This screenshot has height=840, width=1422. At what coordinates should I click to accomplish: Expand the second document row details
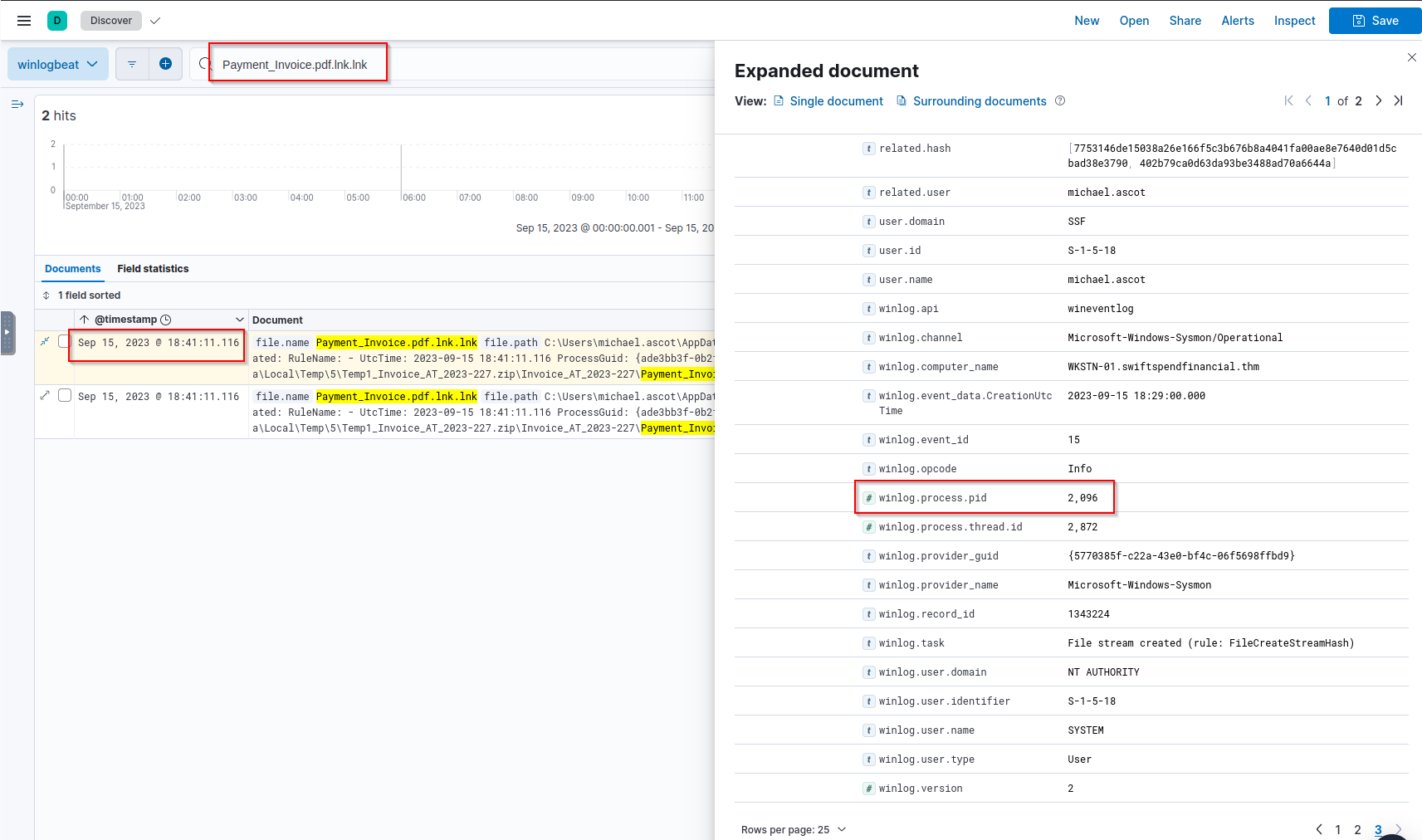pos(45,395)
